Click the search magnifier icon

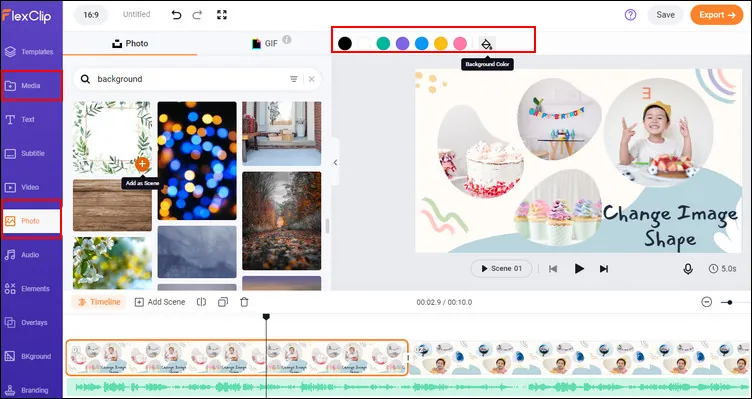pos(85,79)
